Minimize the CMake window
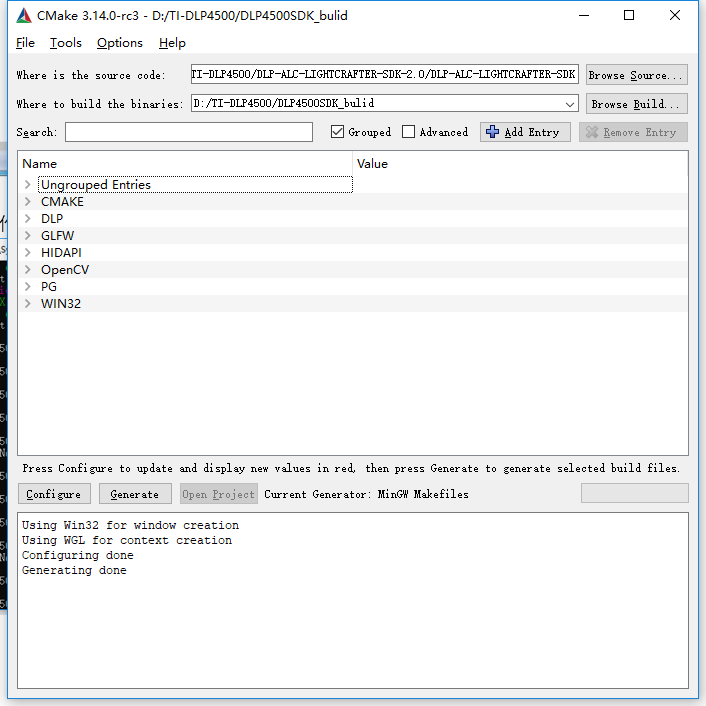The width and height of the screenshot is (706, 706). point(584,15)
